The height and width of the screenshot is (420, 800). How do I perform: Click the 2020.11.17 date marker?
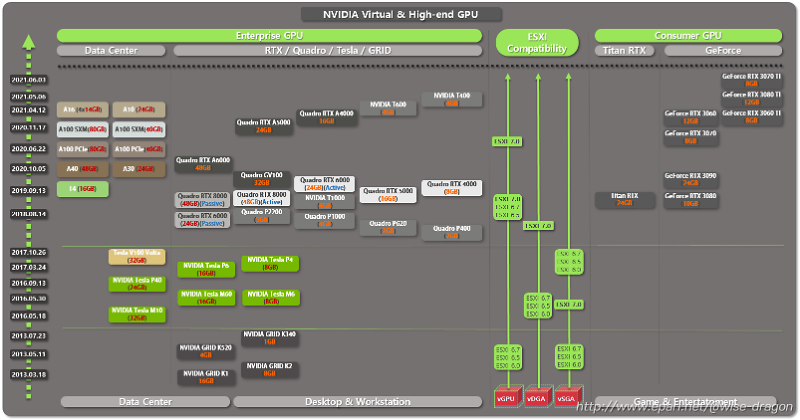[29, 128]
